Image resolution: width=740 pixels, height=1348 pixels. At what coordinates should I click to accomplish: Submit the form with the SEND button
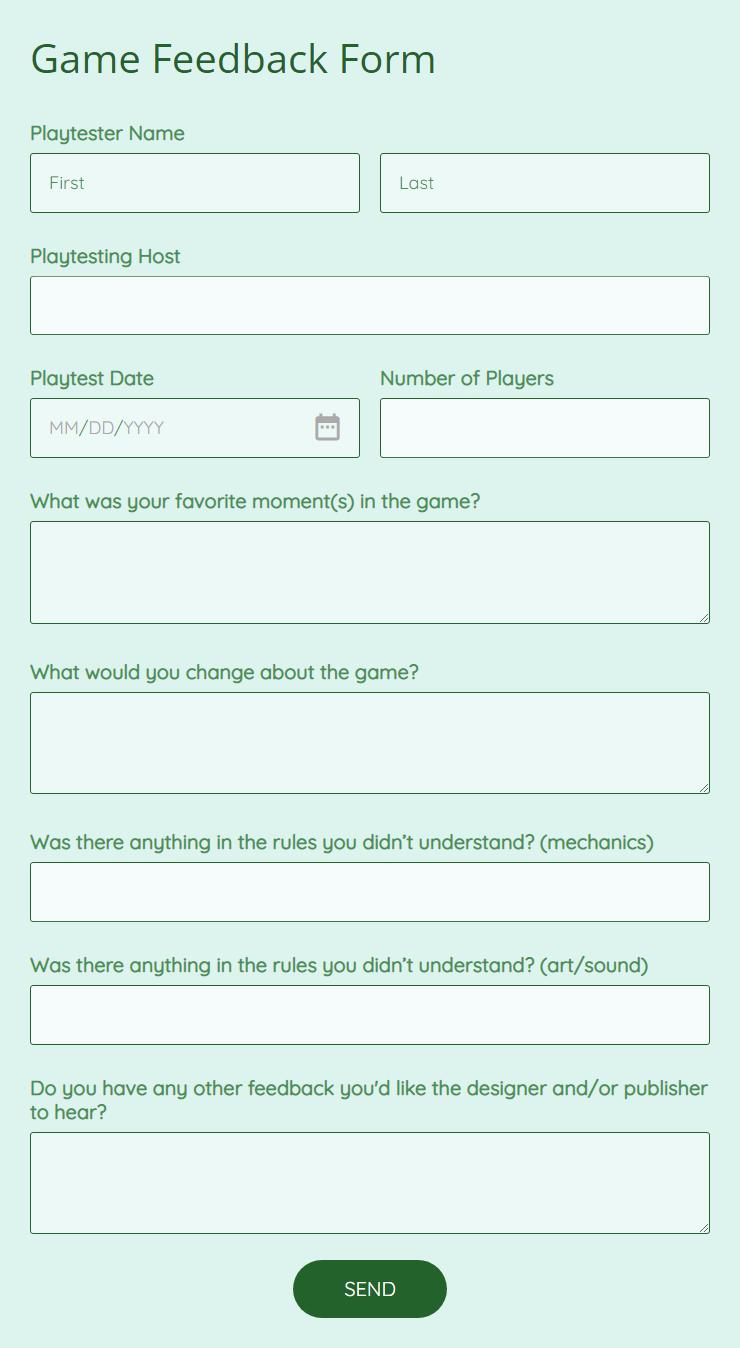(x=370, y=1289)
